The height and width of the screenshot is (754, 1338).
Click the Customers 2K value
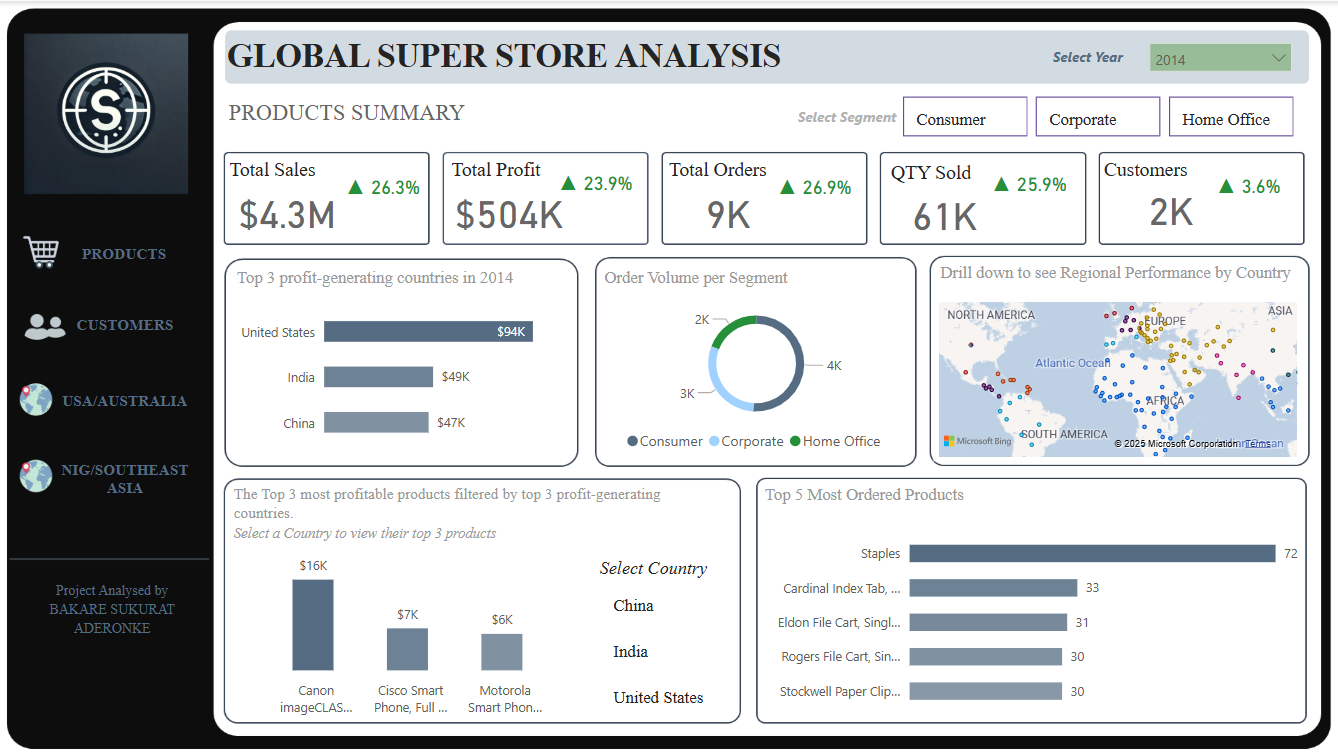(x=1170, y=213)
